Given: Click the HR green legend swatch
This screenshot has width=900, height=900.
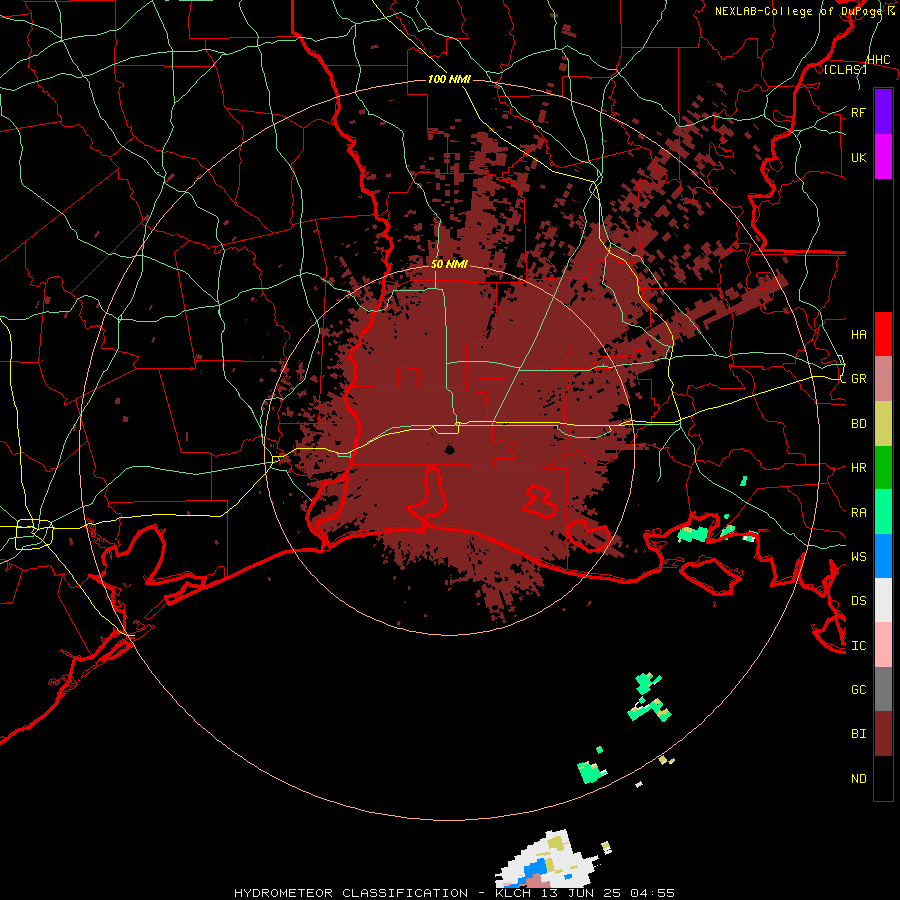Looking at the screenshot, I should pos(883,468).
